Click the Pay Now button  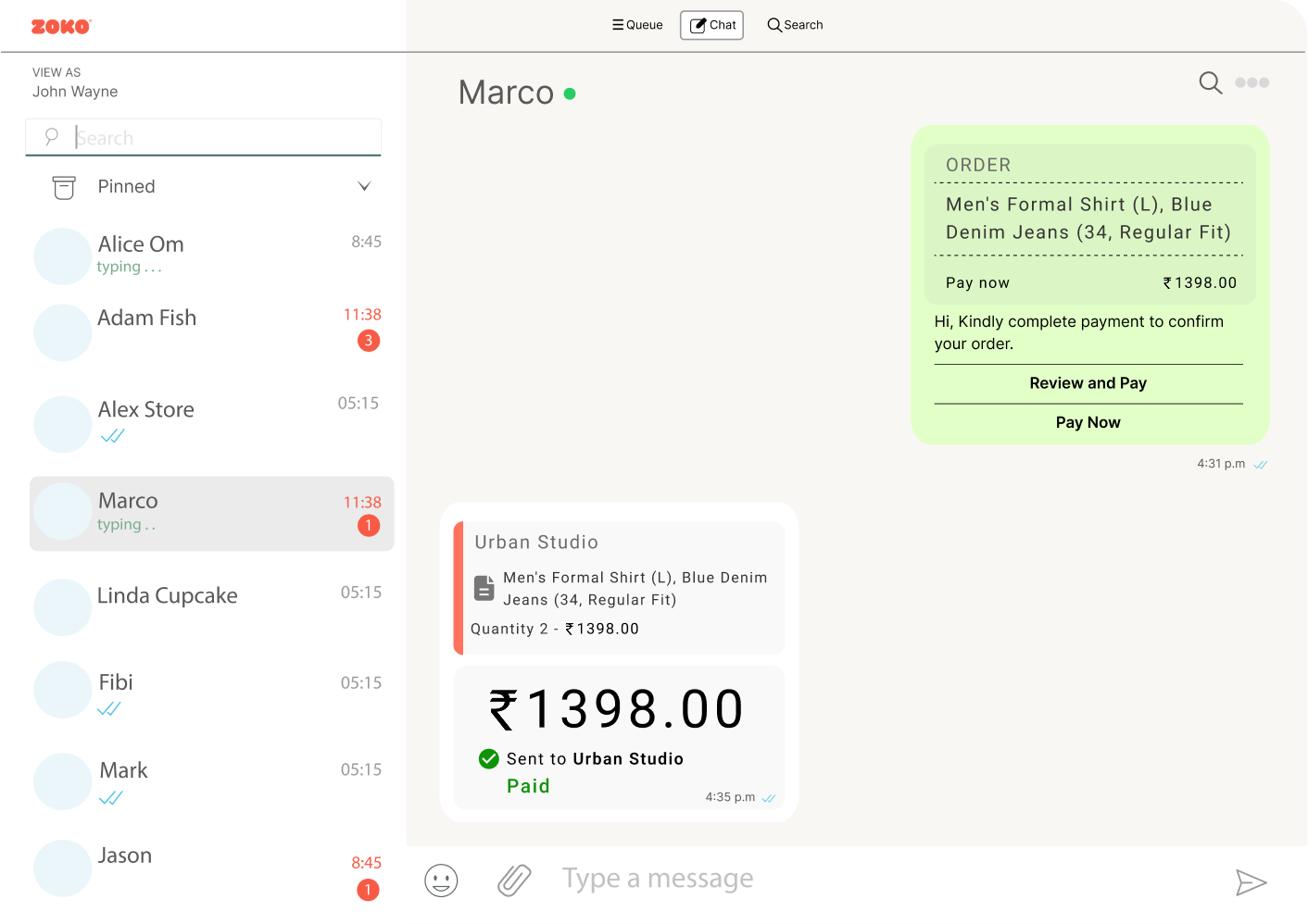pyautogui.click(x=1088, y=422)
